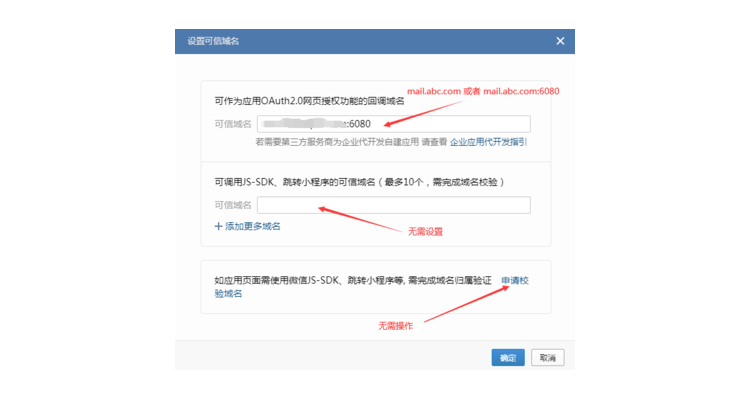The width and height of the screenshot is (750, 400).
Task: Close the 设置可信域名 dialog
Action: click(x=560, y=41)
